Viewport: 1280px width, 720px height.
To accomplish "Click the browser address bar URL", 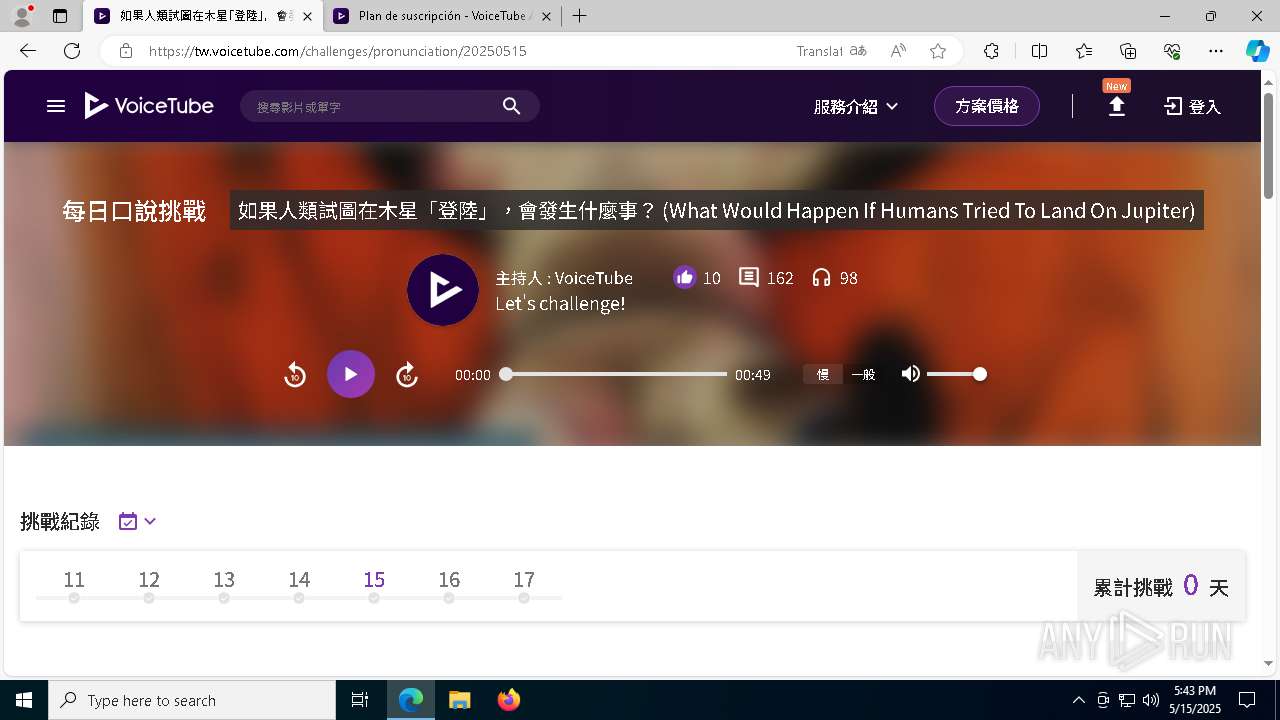I will coord(338,51).
